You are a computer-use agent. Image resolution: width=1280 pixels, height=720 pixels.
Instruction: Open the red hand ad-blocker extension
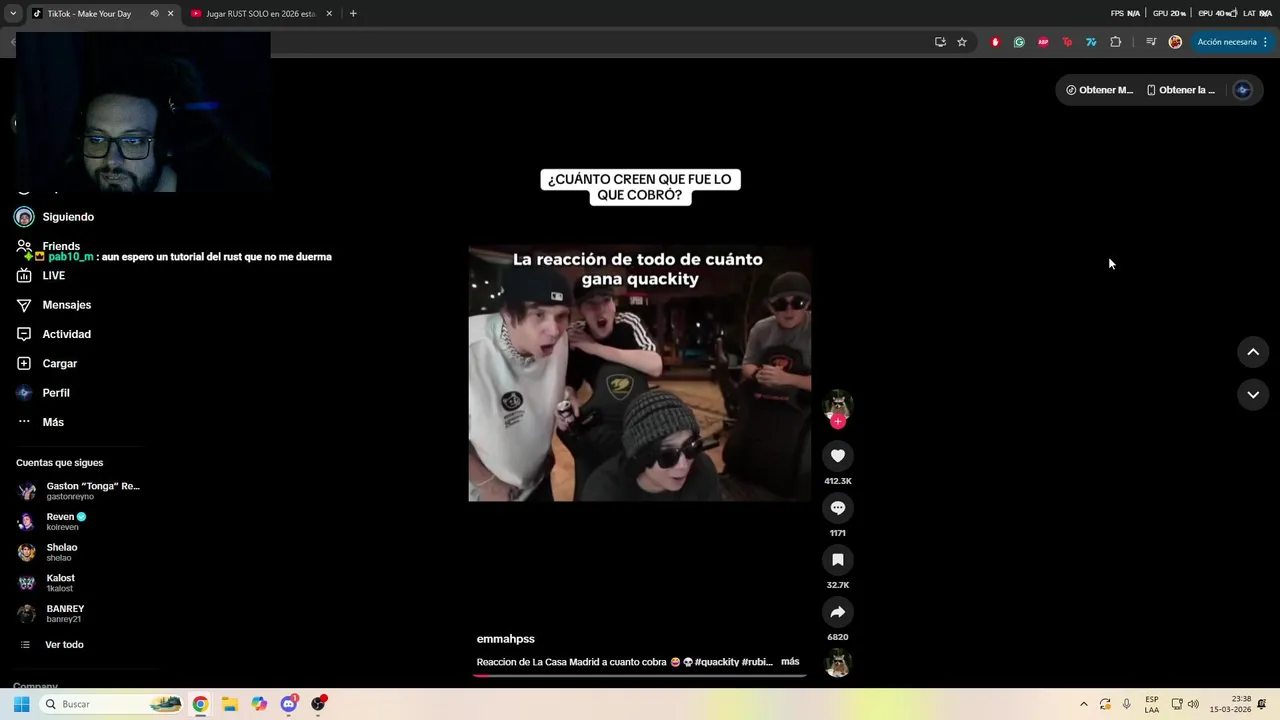tap(995, 42)
